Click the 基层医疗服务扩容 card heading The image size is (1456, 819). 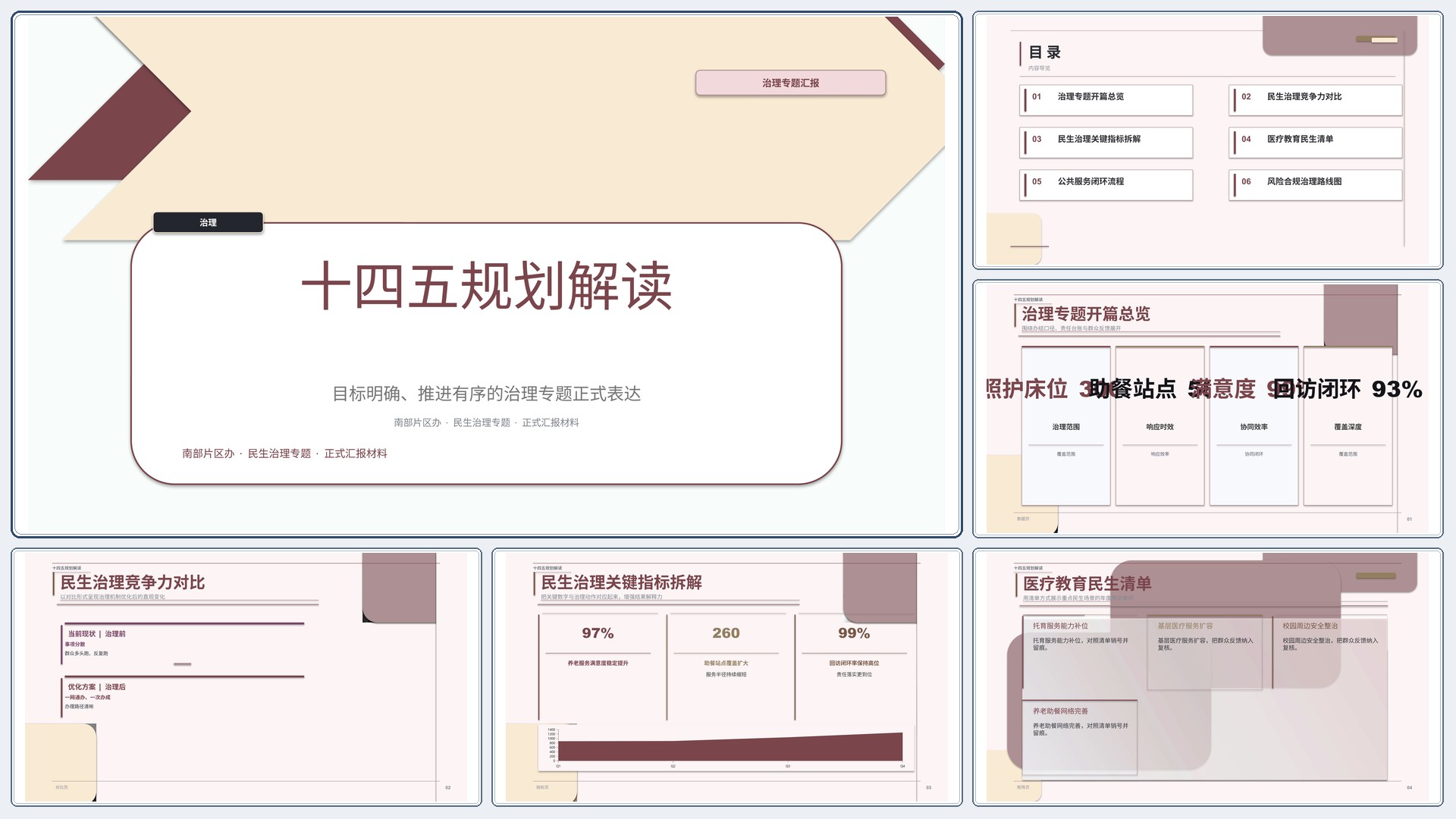[x=1185, y=626]
